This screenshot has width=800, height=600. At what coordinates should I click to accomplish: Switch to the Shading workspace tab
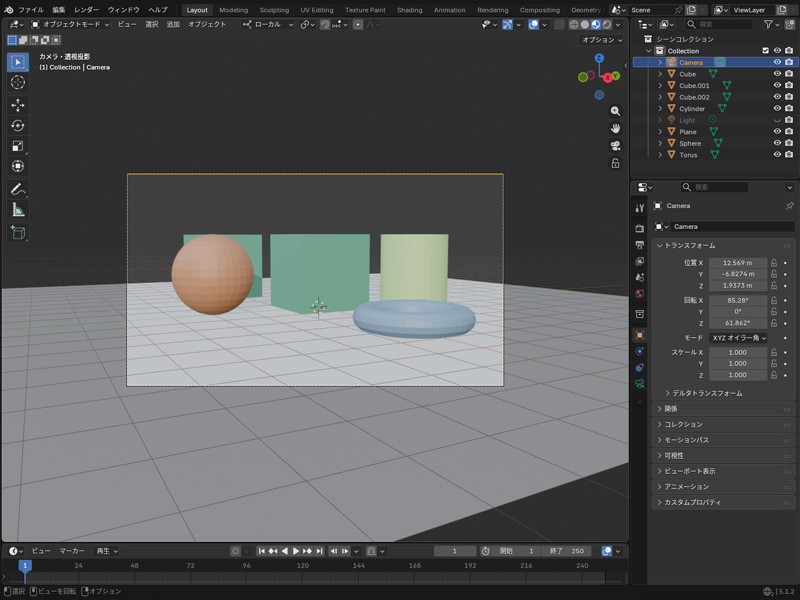coord(409,10)
